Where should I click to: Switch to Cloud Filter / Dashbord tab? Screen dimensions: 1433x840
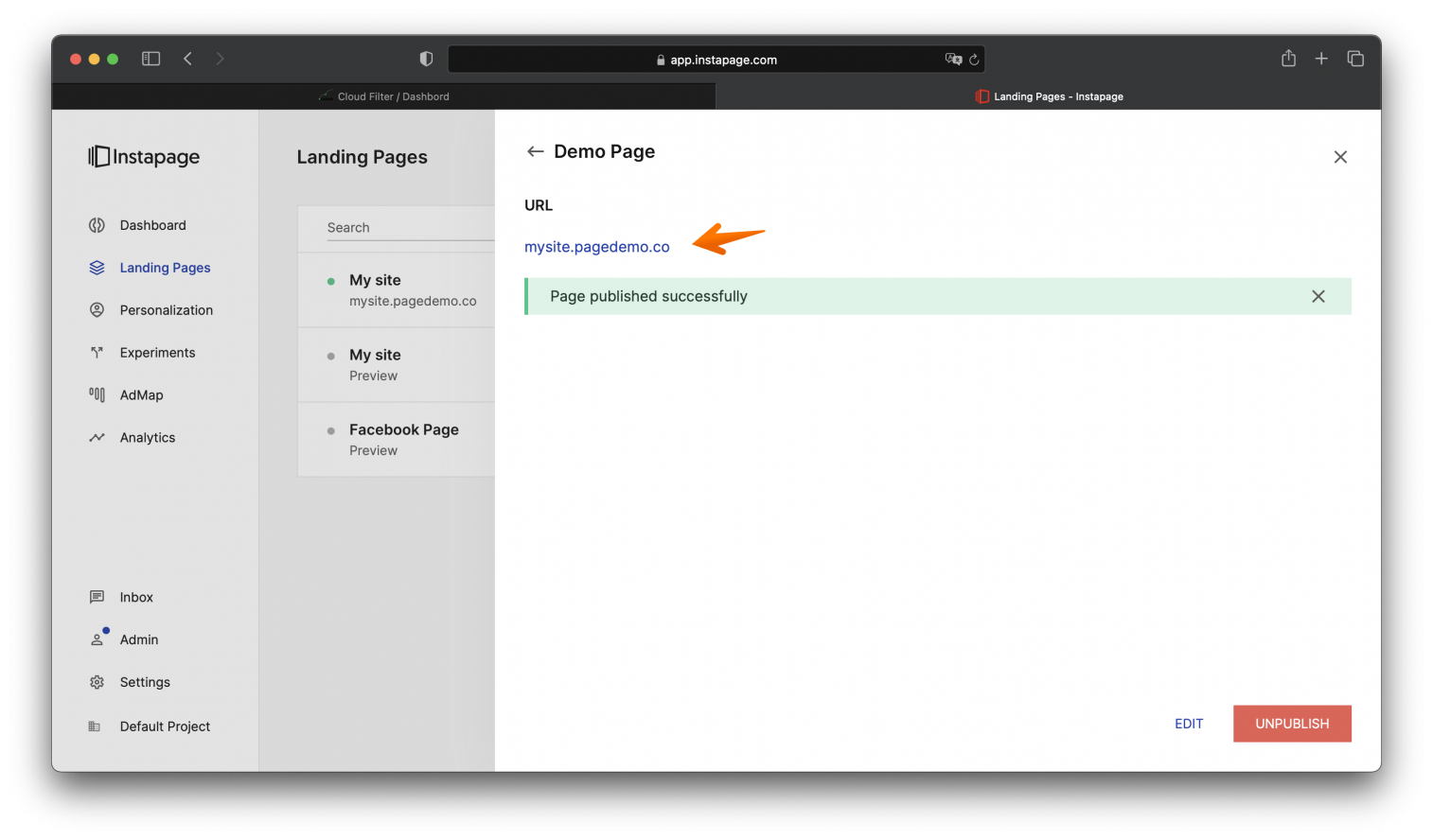pyautogui.click(x=383, y=96)
